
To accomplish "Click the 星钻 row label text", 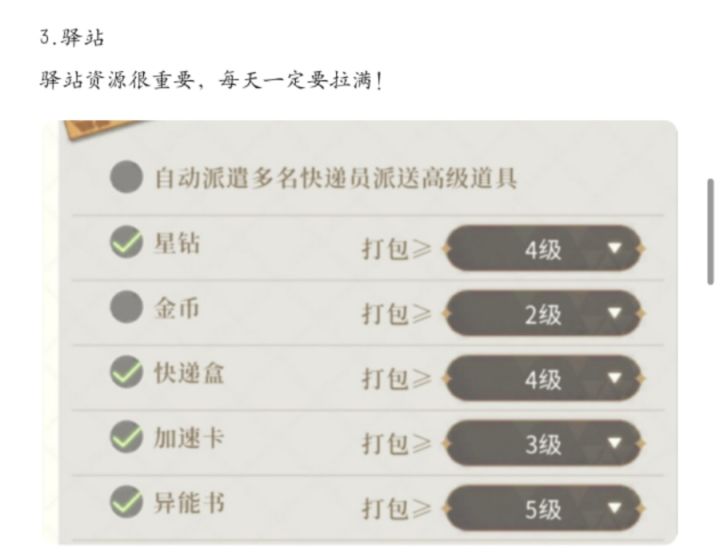I will (x=176, y=244).
